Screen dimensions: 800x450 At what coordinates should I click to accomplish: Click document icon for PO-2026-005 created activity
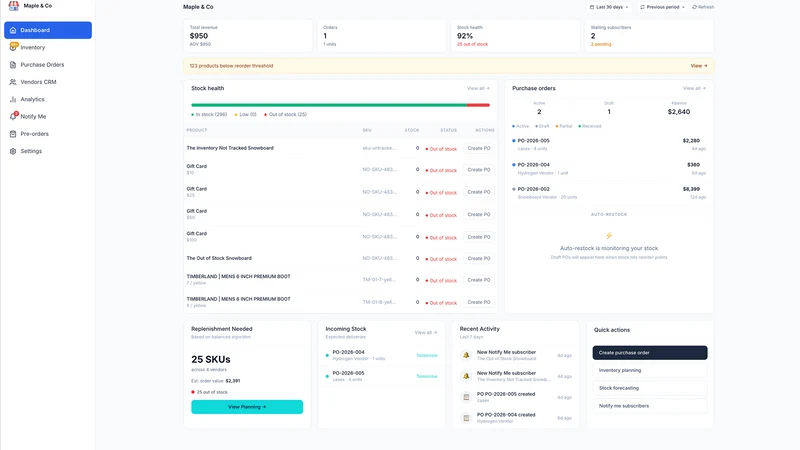tap(466, 397)
